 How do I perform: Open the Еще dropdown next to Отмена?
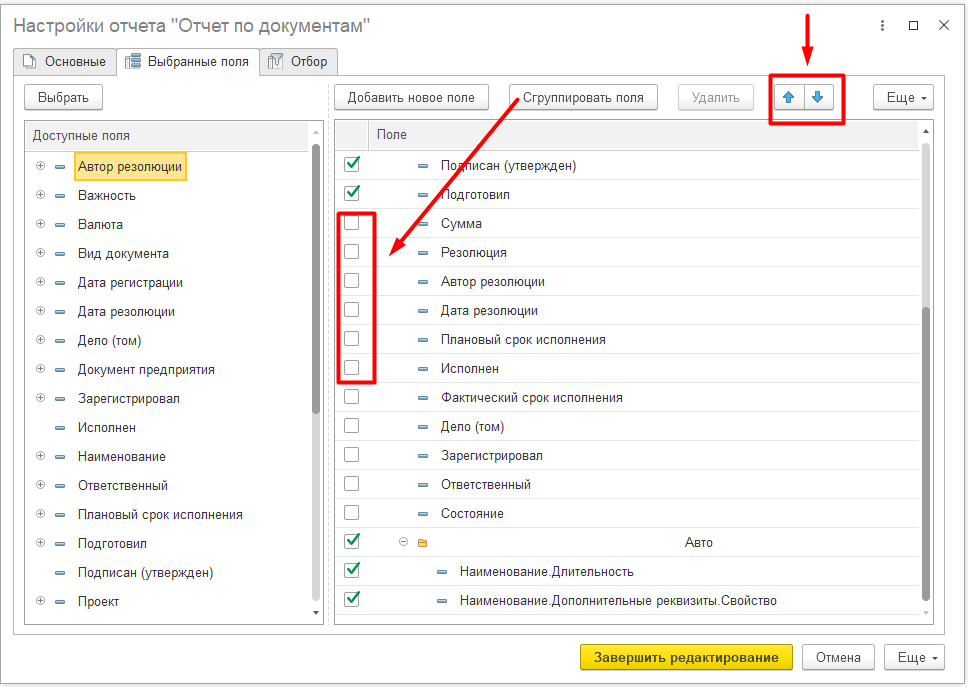[914, 657]
